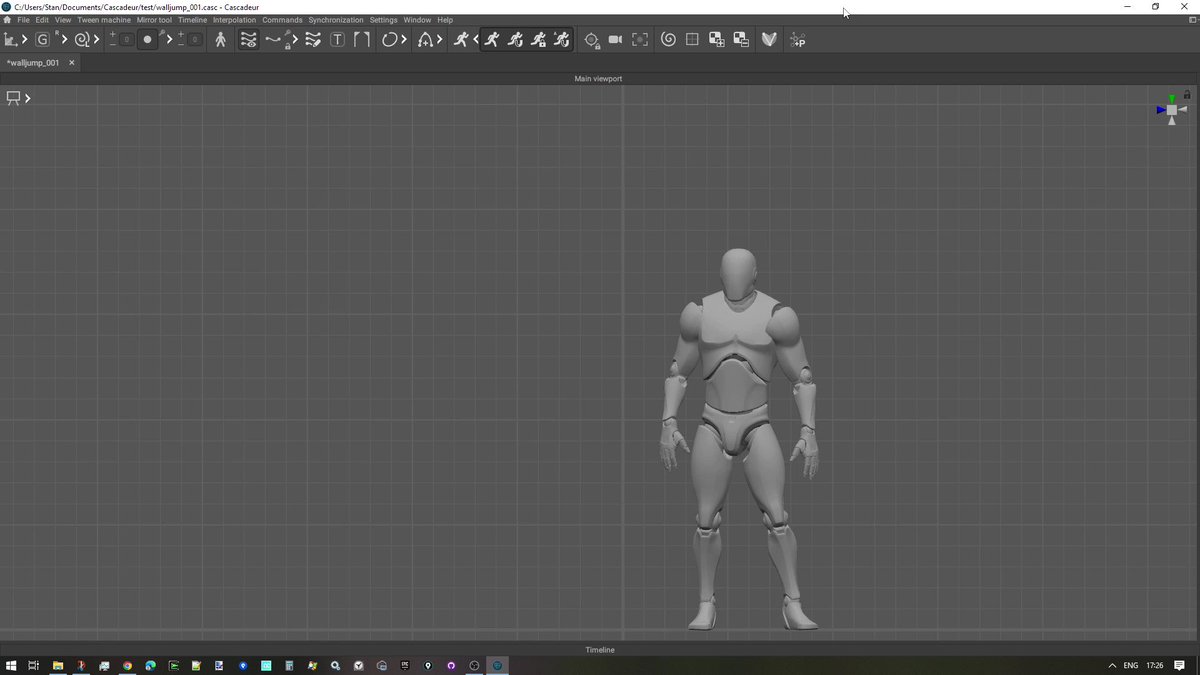
Task: Select the running figure with lock icon
Action: pos(538,40)
